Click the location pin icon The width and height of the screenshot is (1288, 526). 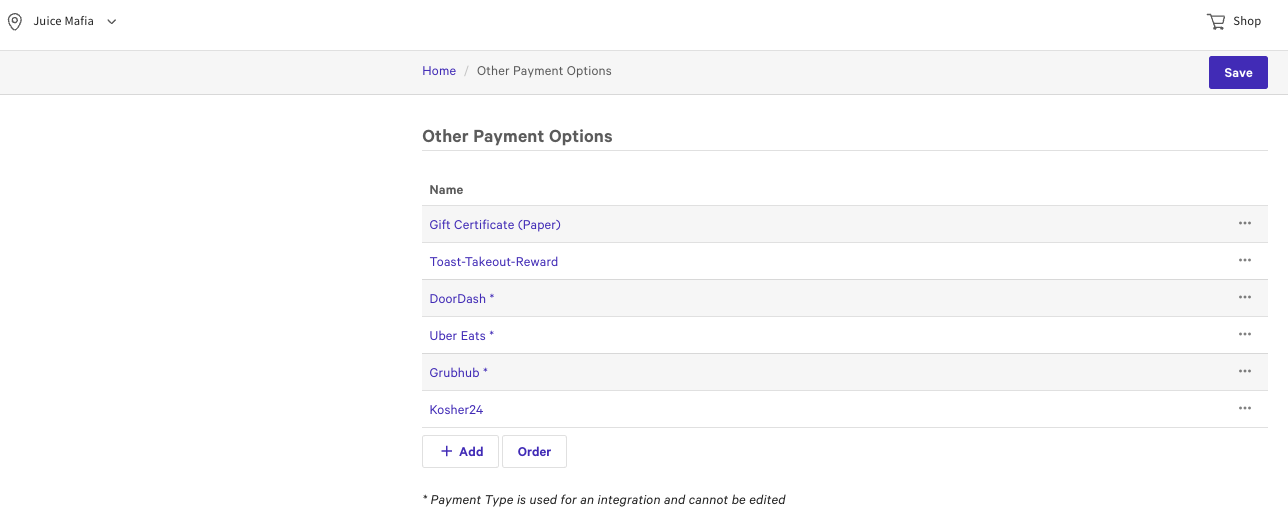point(15,21)
